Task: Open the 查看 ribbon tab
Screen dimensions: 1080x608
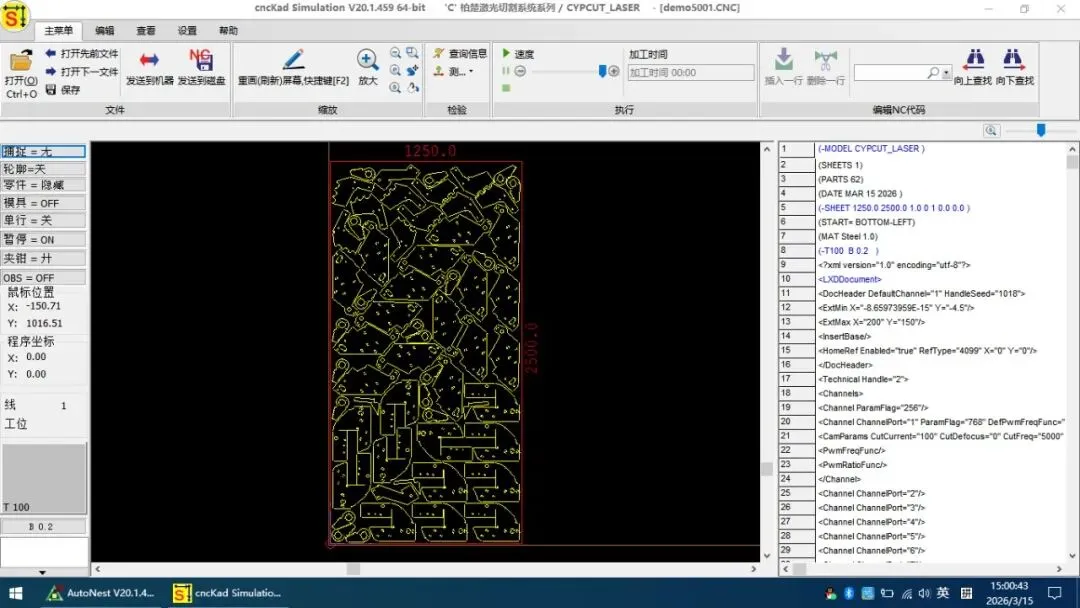Action: pyautogui.click(x=146, y=30)
